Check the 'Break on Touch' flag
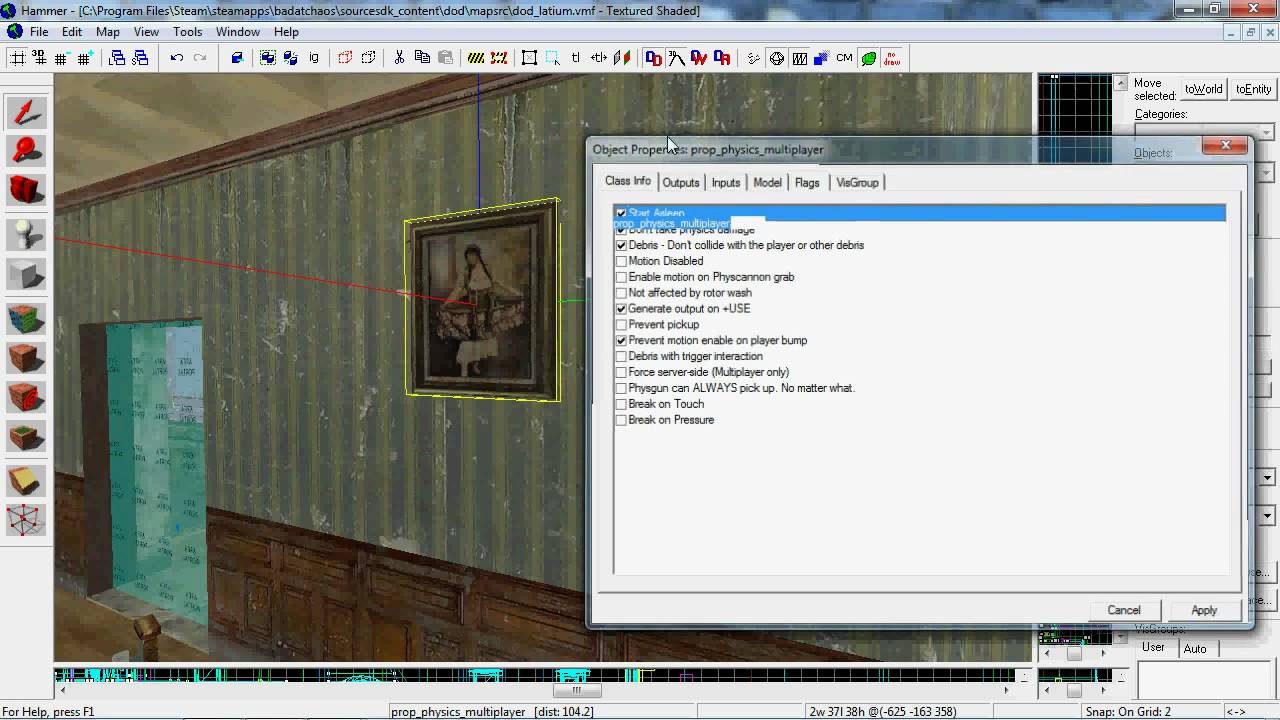Viewport: 1280px width, 720px height. (621, 404)
